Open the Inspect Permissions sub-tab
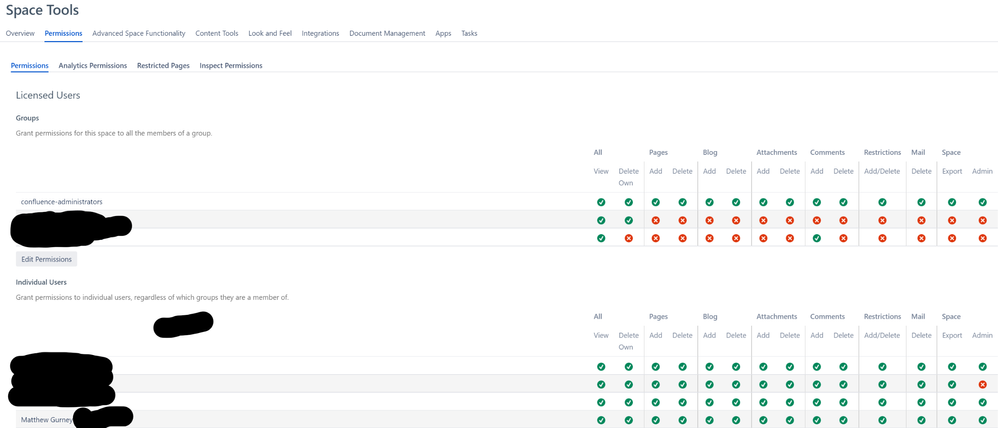This screenshot has width=998, height=428. (x=231, y=66)
